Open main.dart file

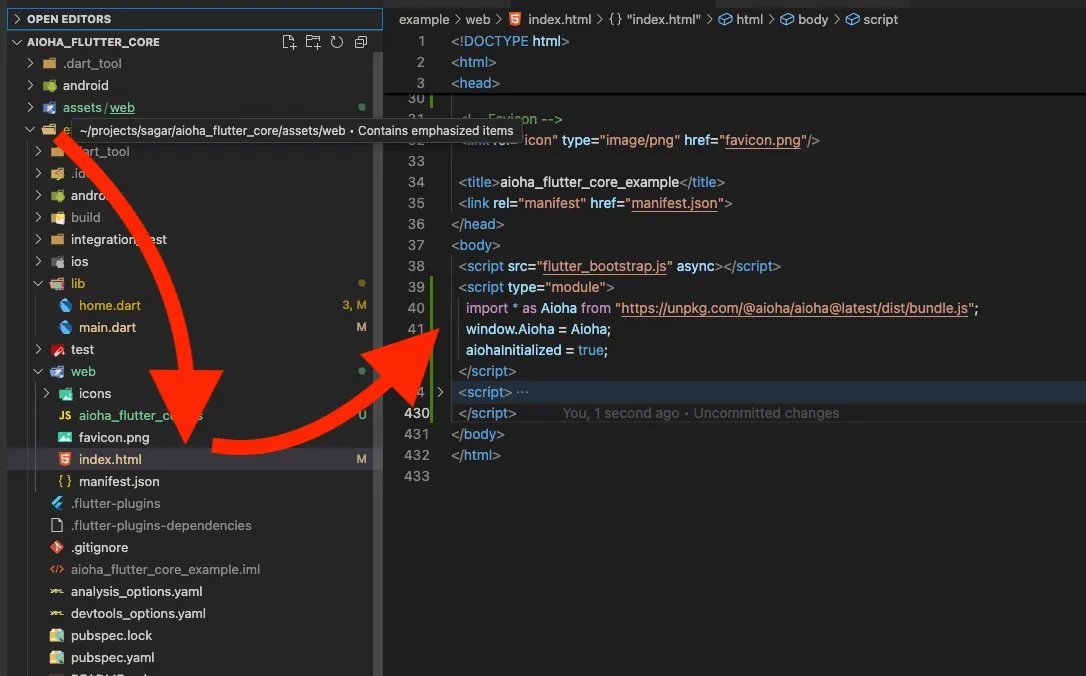(x=107, y=328)
